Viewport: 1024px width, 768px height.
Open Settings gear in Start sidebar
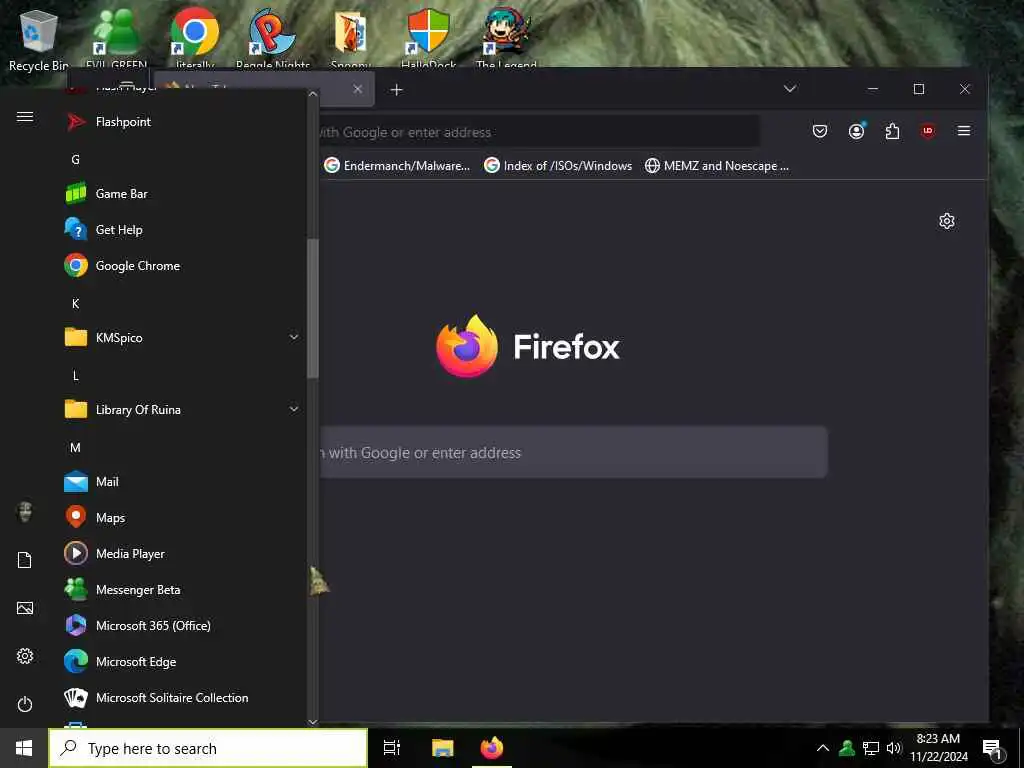coord(25,656)
